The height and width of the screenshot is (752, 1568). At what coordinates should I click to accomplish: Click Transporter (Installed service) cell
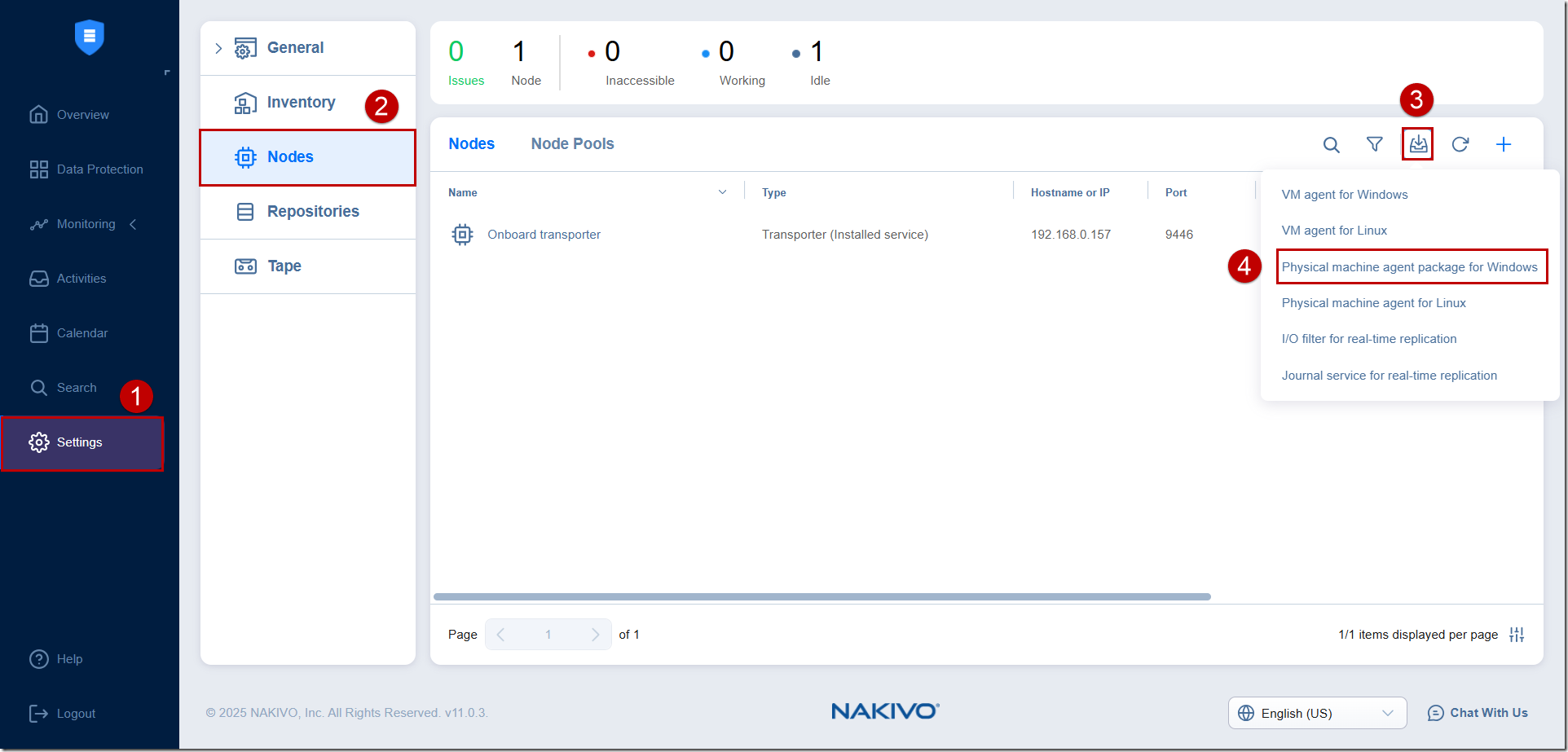845,235
